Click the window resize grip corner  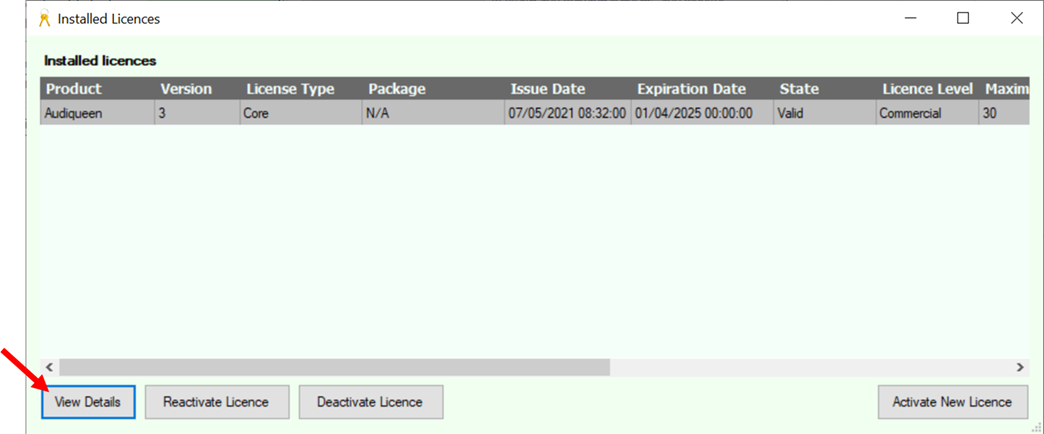click(1035, 427)
